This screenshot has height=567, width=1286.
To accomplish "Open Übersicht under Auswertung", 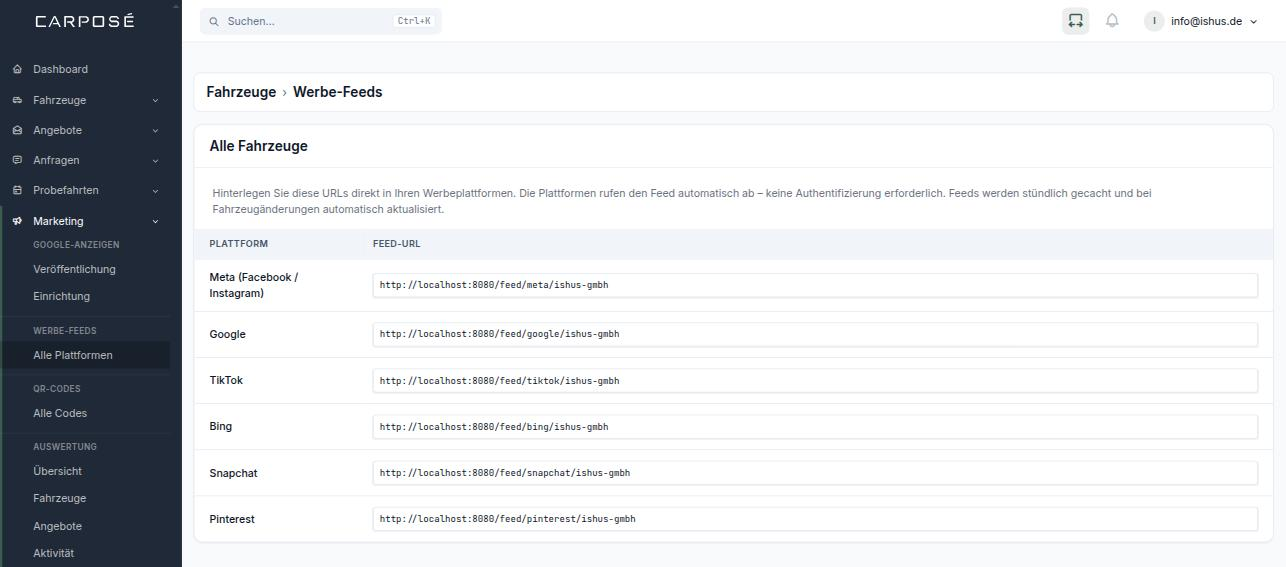I will pyautogui.click(x=57, y=471).
